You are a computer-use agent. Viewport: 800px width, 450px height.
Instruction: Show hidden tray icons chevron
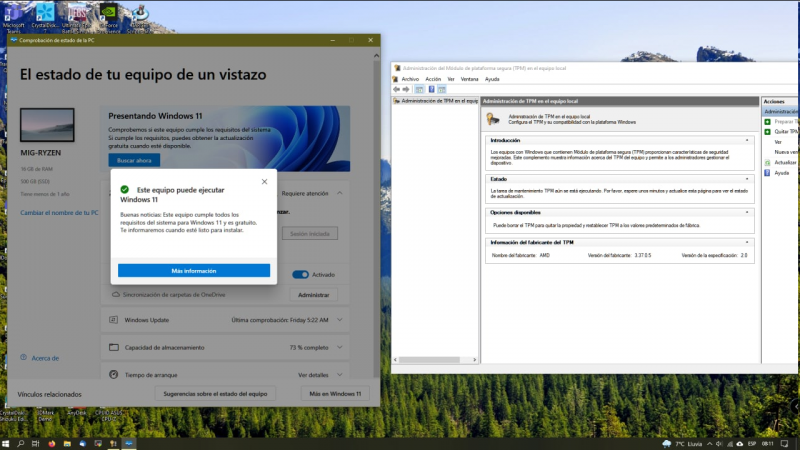[x=709, y=444]
